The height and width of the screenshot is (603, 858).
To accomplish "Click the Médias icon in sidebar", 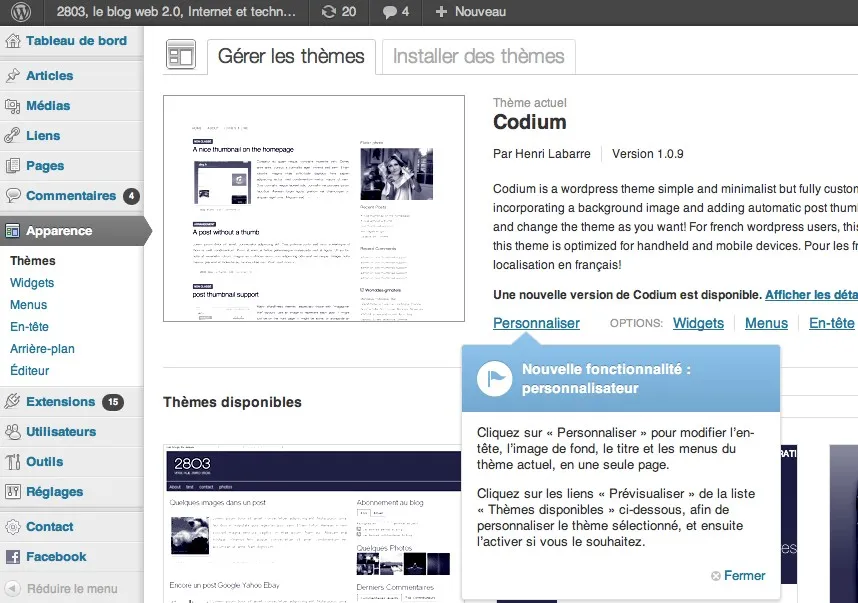I will (x=13, y=106).
